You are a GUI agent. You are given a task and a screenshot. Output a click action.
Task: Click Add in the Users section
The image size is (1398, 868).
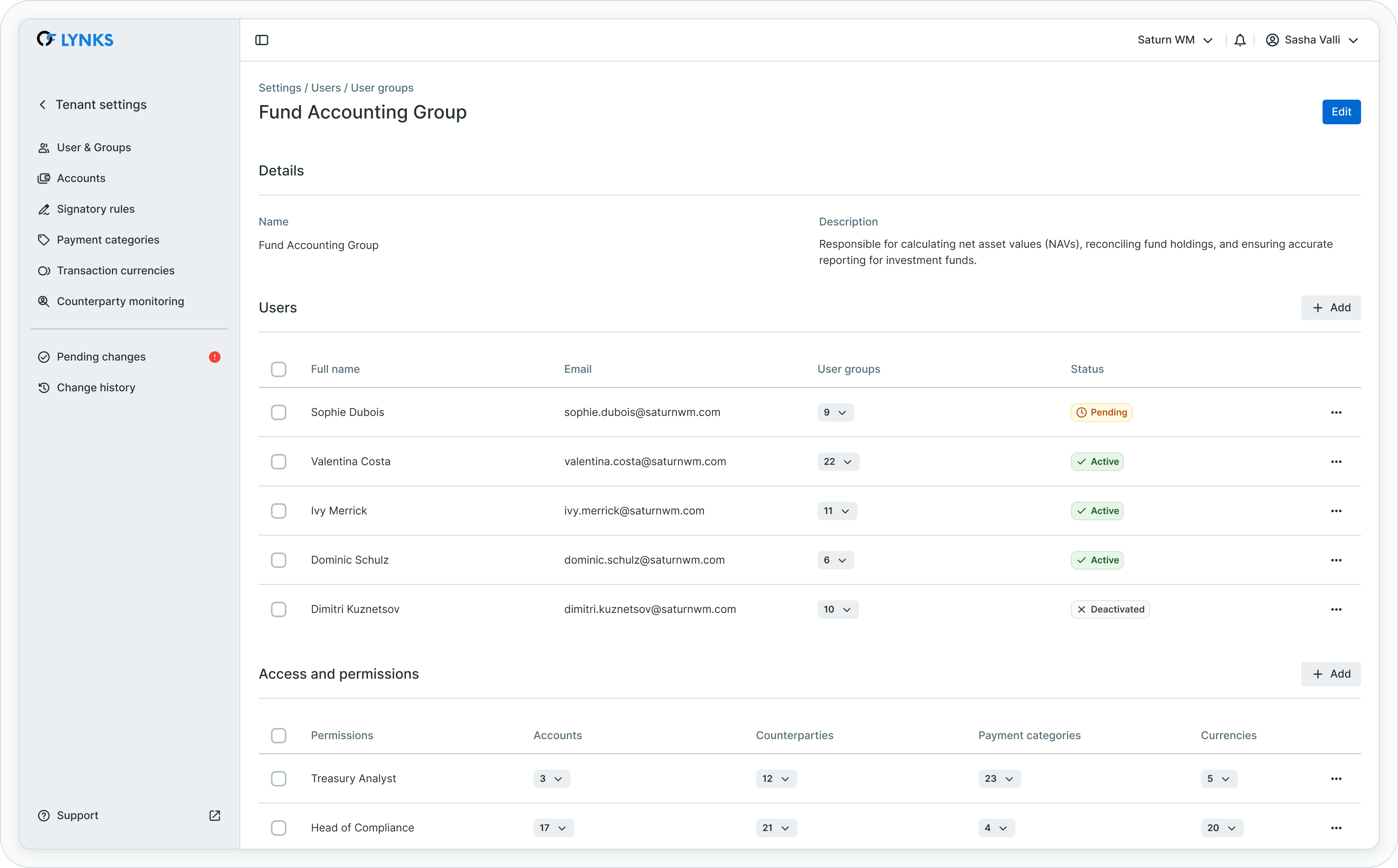click(x=1330, y=308)
